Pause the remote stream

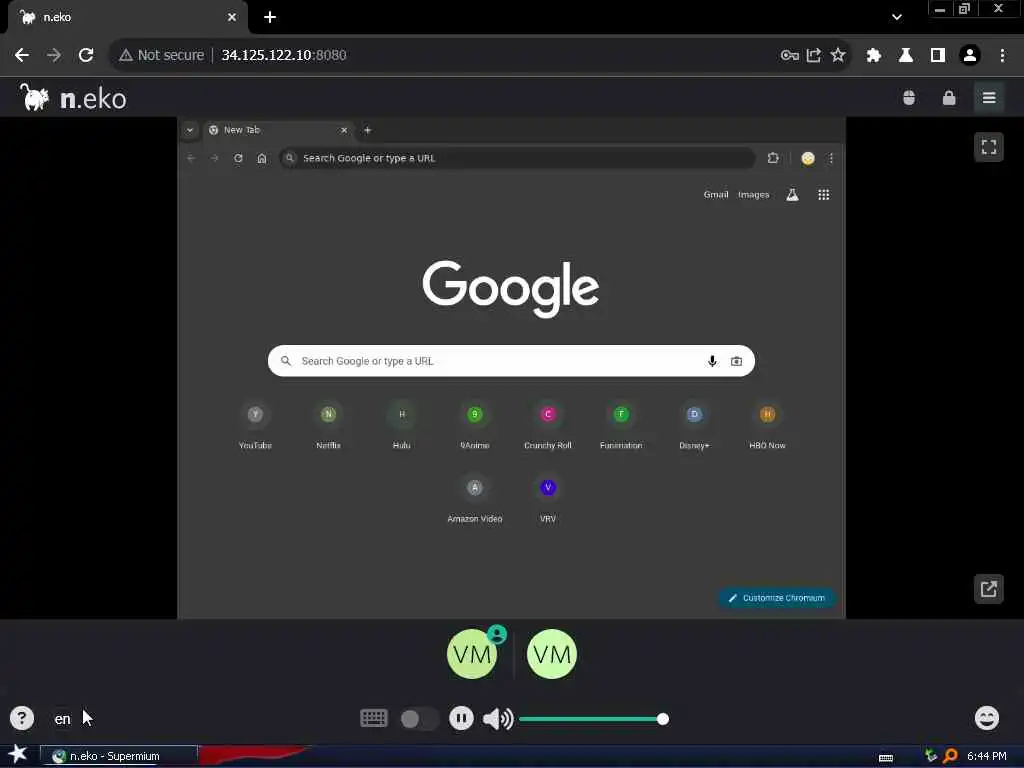coord(461,718)
